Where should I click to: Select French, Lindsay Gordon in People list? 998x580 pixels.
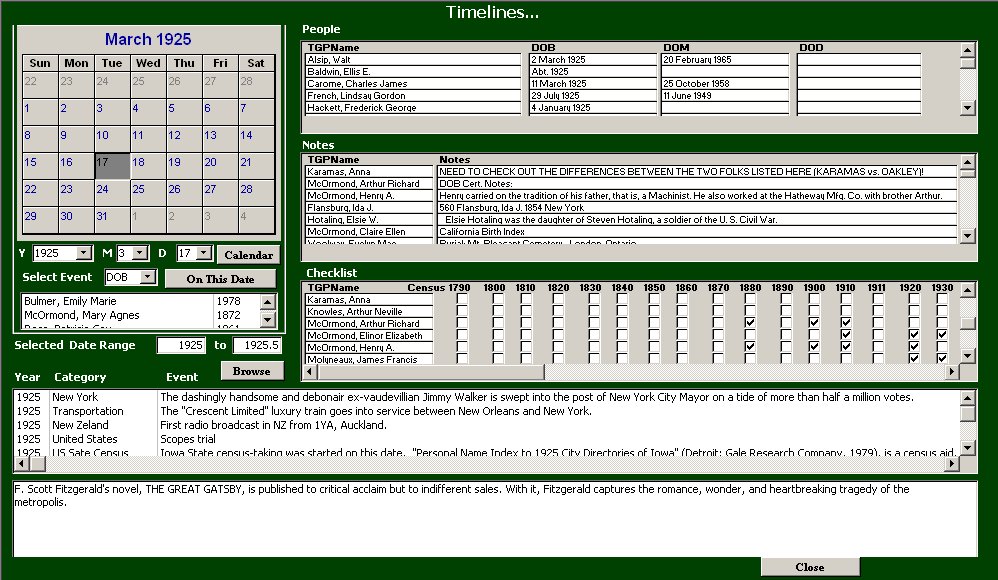pyautogui.click(x=413, y=95)
